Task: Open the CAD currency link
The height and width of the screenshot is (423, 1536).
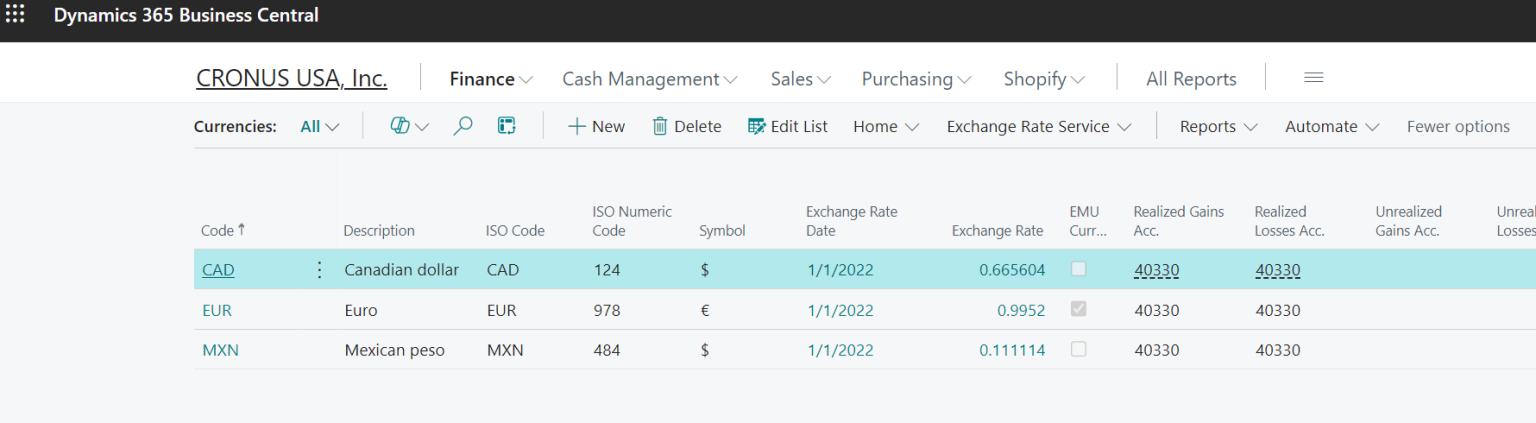Action: click(x=218, y=270)
